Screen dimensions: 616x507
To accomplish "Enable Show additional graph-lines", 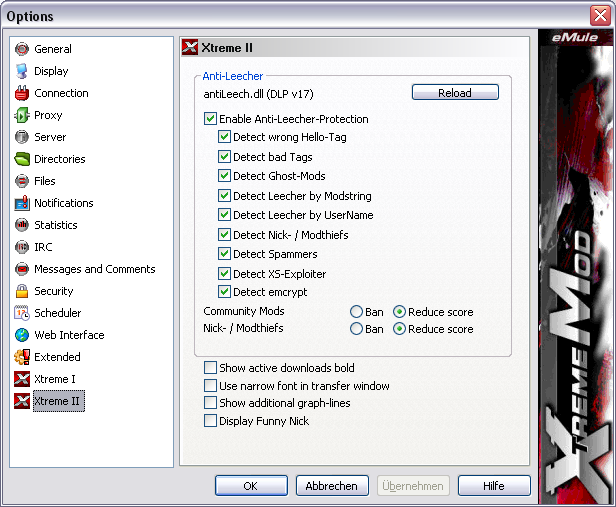I will 210,403.
